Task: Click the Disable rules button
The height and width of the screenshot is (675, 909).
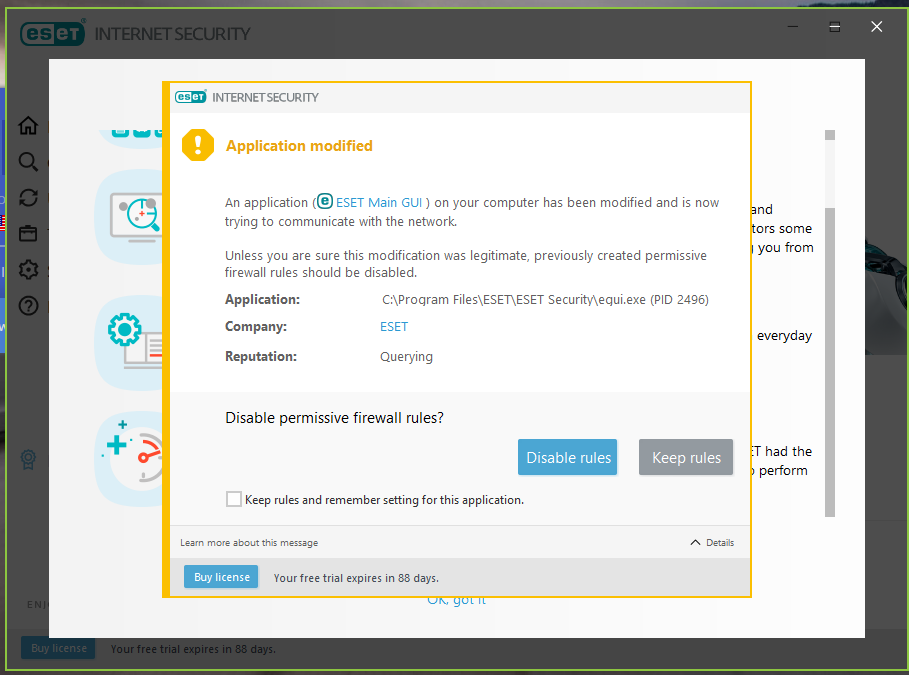Action: (568, 458)
